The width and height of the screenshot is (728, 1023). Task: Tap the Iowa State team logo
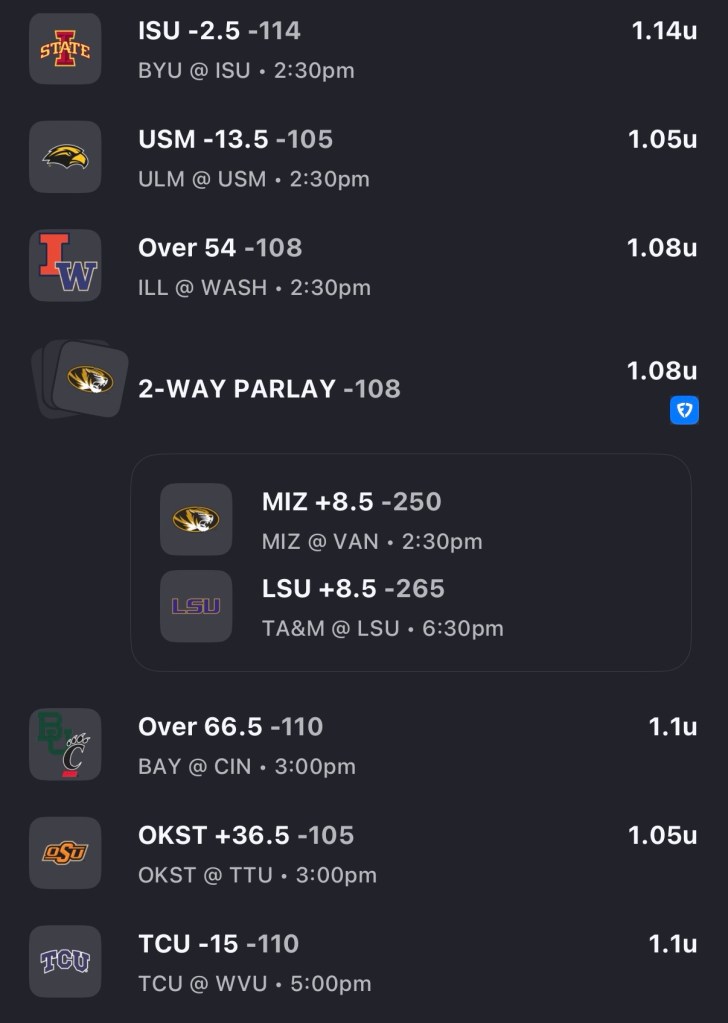65,49
